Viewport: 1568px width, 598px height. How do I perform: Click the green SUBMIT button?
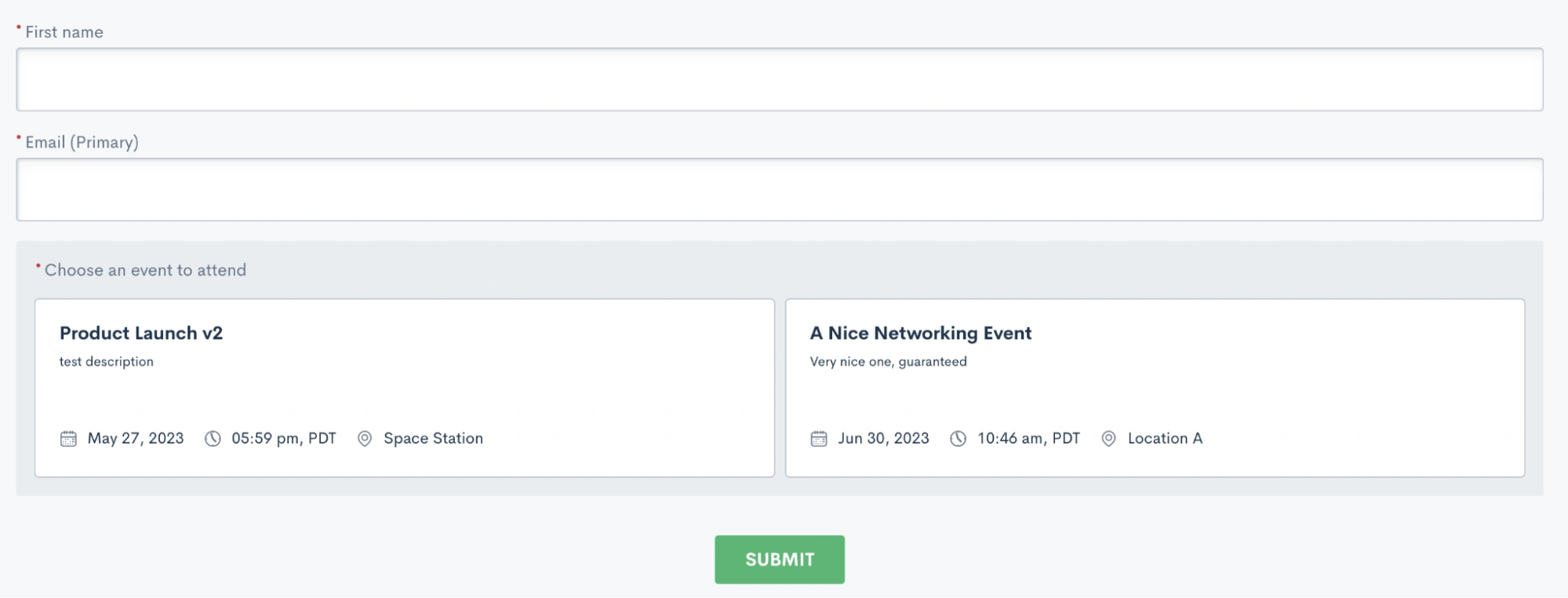pyautogui.click(x=780, y=560)
